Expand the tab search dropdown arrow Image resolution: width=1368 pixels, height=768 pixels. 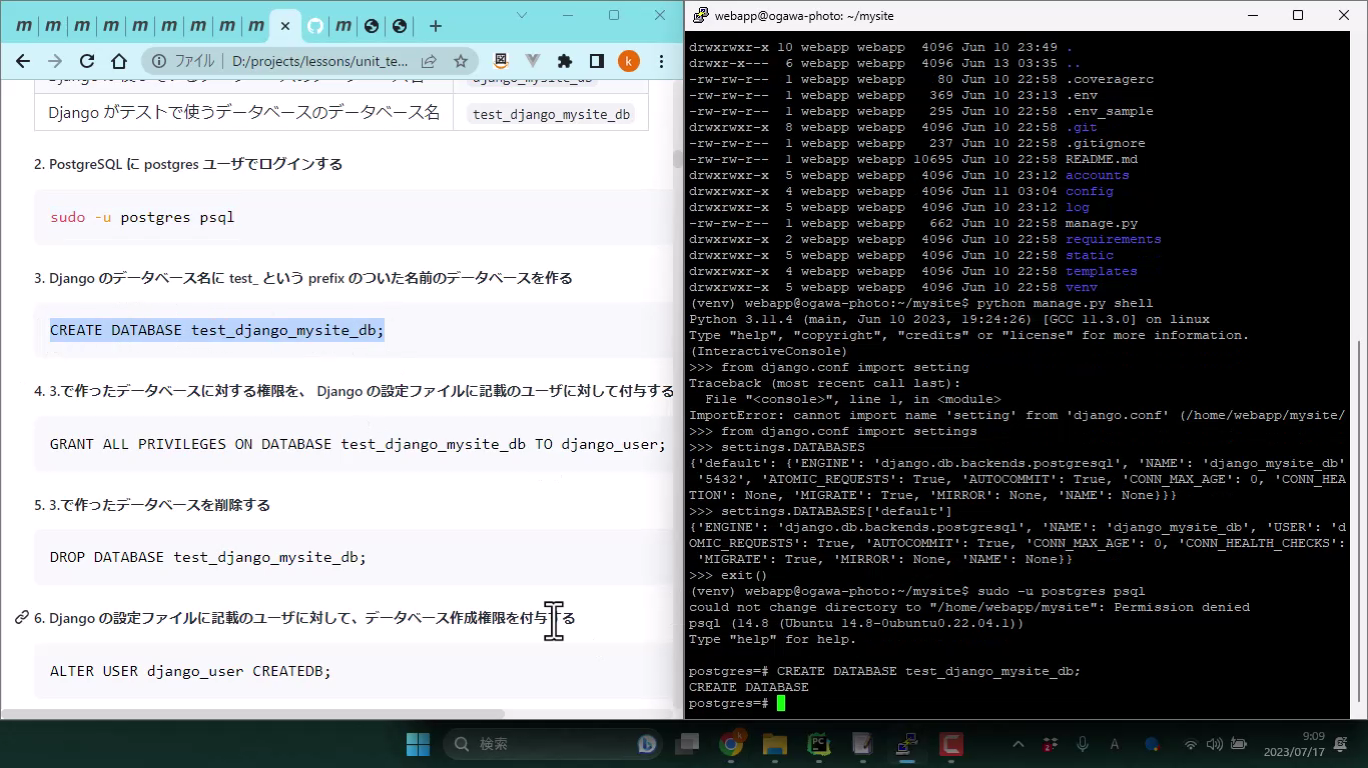coord(523,15)
